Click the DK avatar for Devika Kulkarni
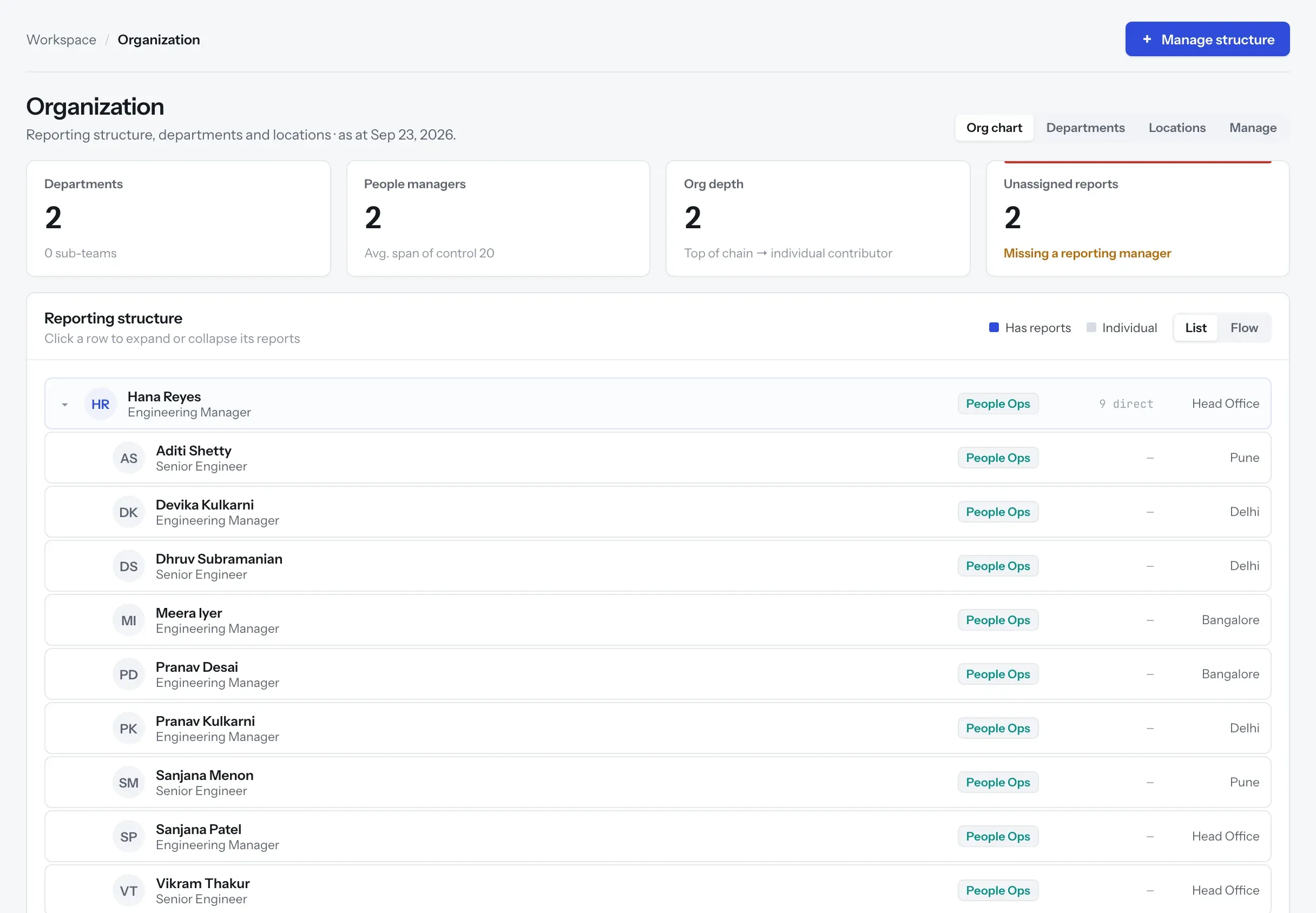This screenshot has width=1316, height=913. pos(129,513)
